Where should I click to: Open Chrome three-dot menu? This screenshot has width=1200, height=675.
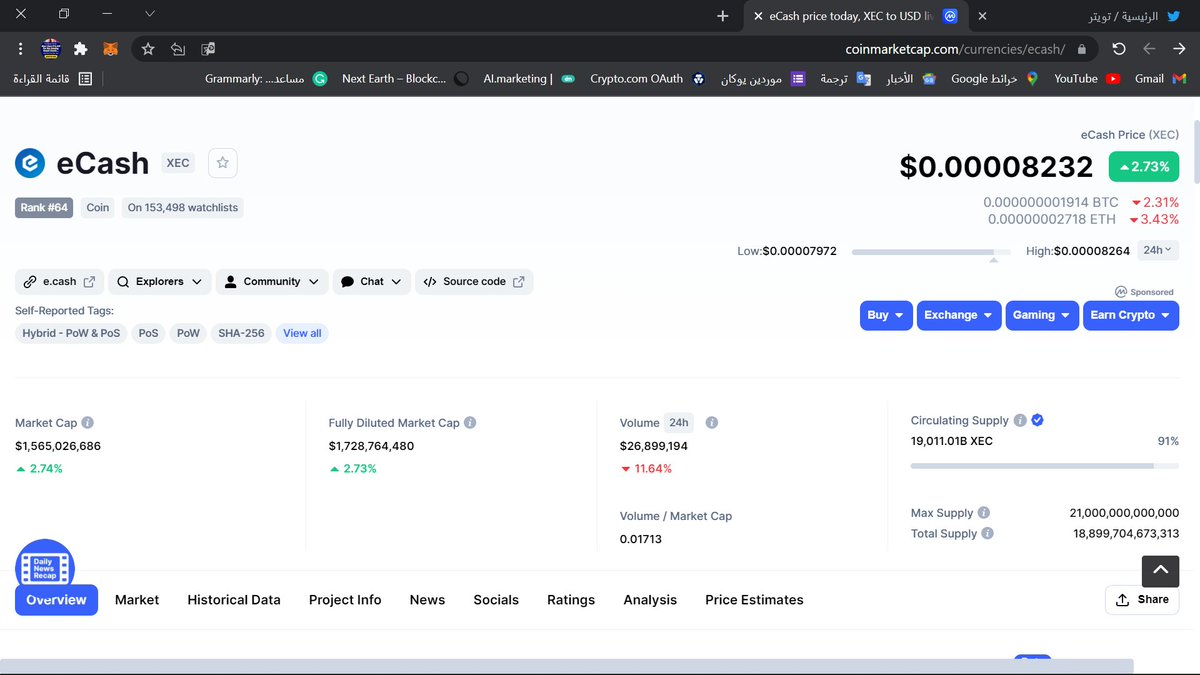pos(20,48)
